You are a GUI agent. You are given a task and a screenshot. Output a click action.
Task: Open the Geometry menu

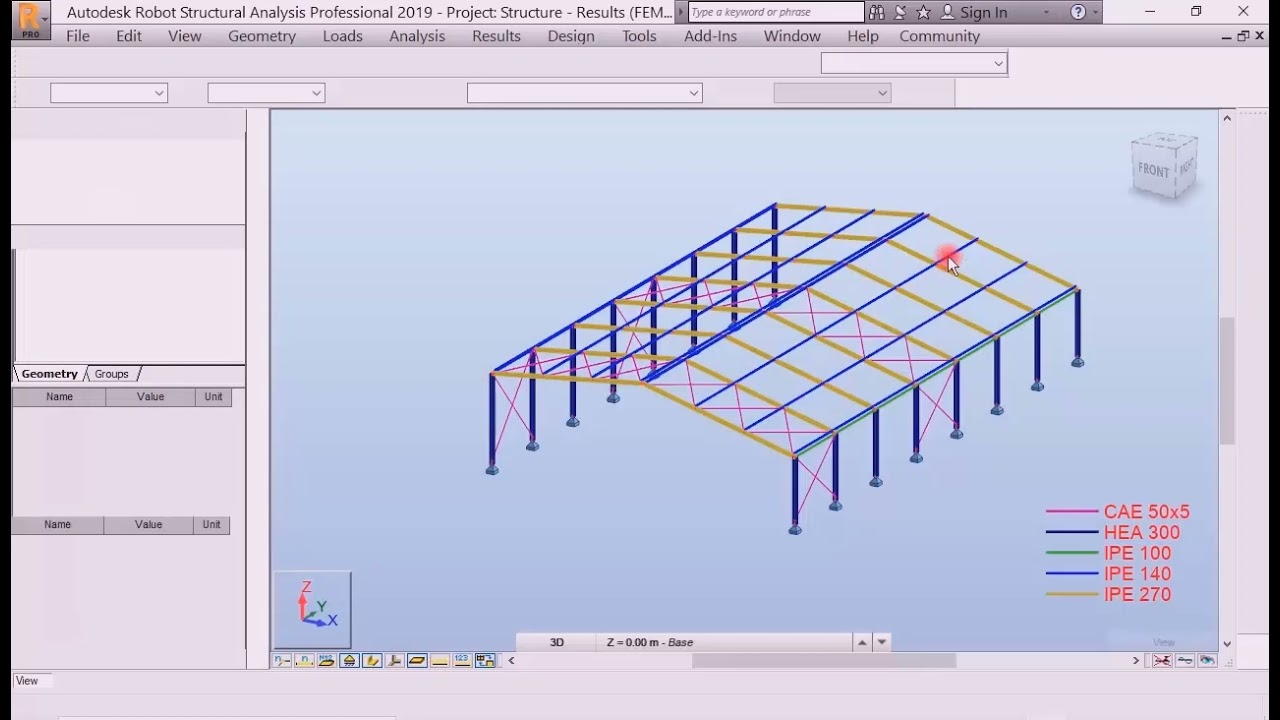[x=262, y=36]
